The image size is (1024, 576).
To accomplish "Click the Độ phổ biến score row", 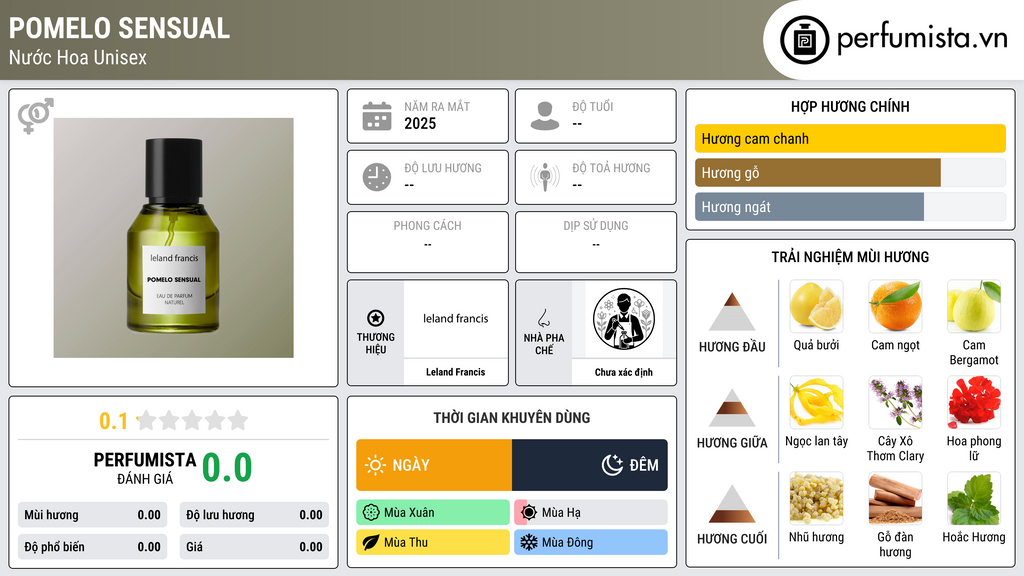I will [x=92, y=547].
